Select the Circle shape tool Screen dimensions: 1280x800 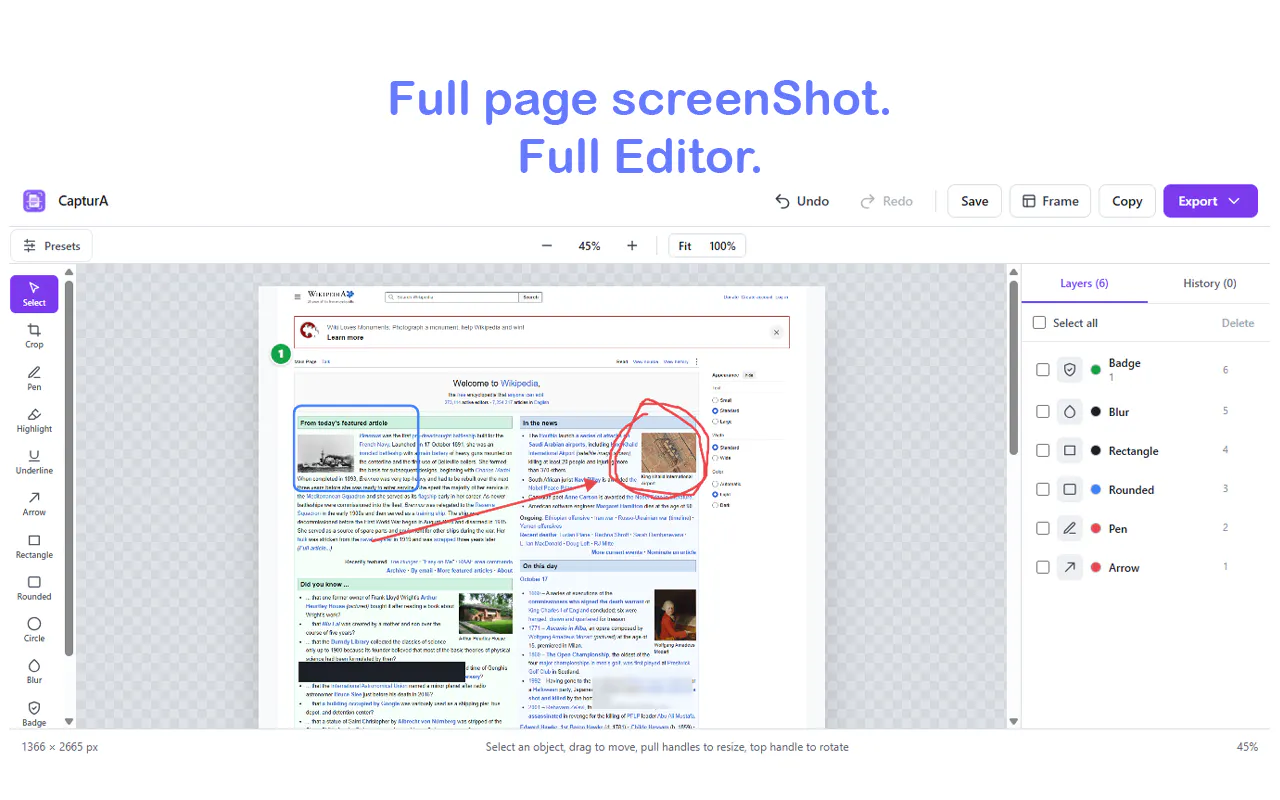[x=34, y=630]
